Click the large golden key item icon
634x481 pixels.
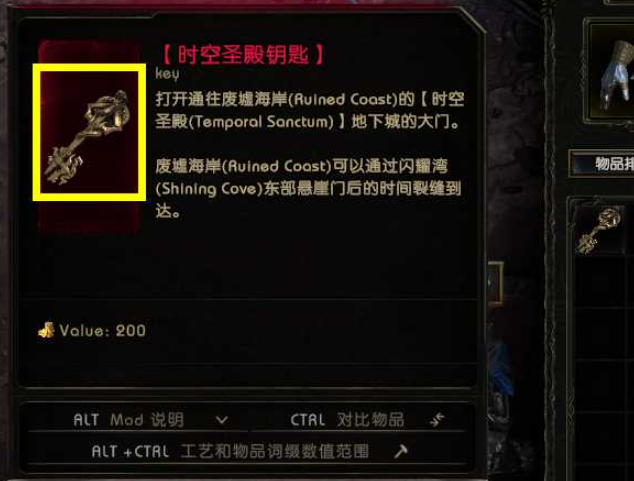[x=89, y=132]
